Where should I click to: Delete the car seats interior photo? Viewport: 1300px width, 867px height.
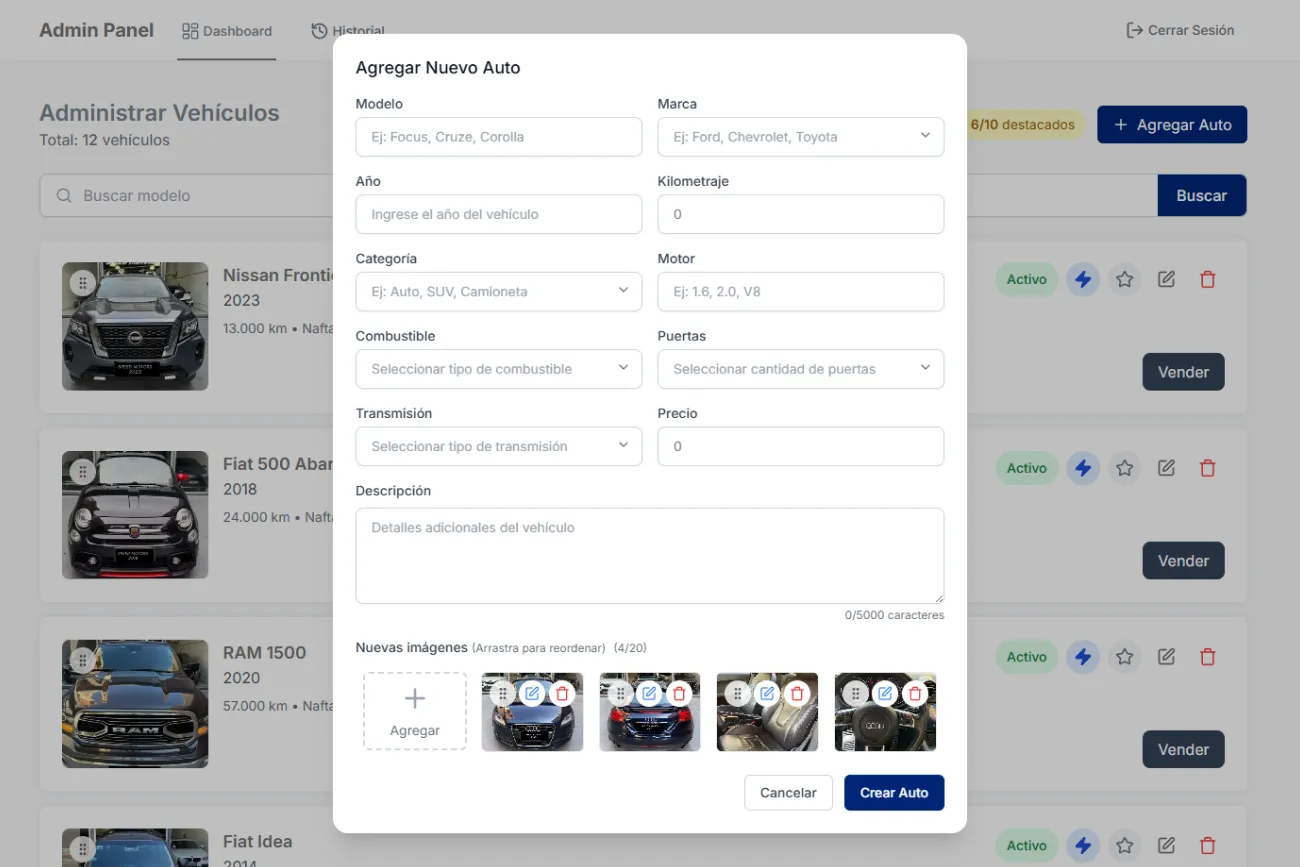point(797,693)
